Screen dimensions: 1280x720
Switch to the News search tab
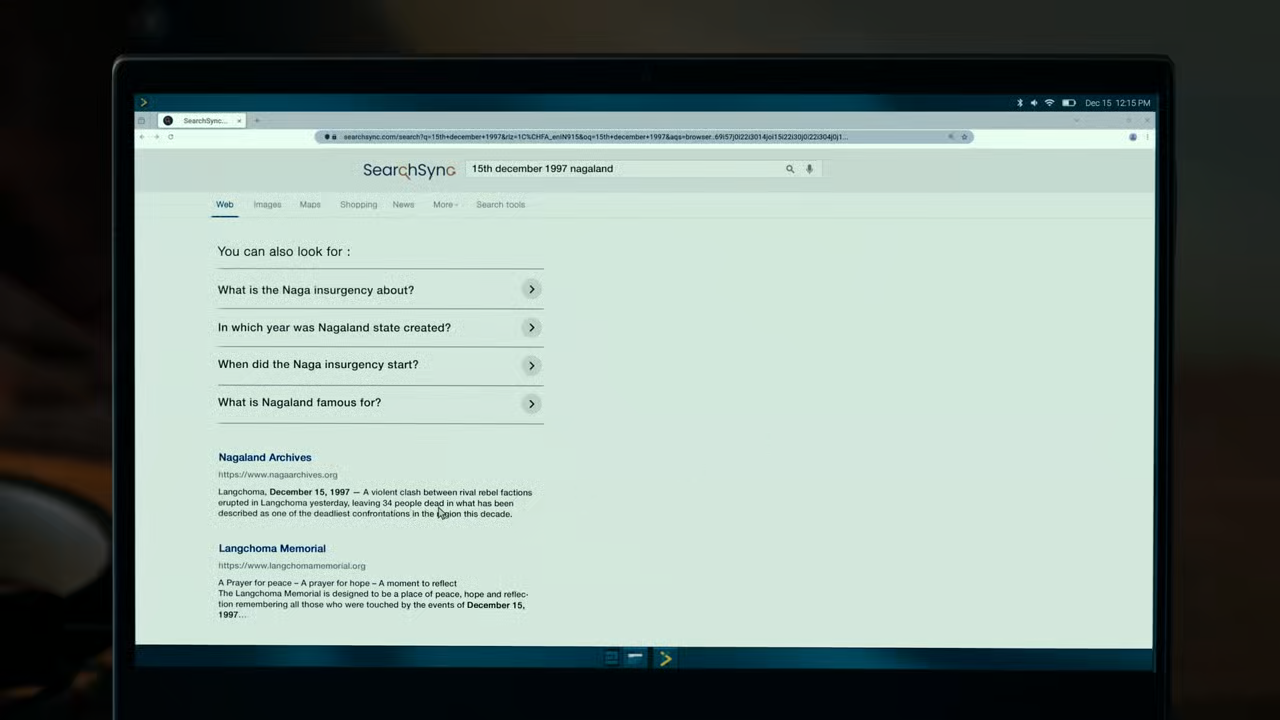click(x=403, y=205)
